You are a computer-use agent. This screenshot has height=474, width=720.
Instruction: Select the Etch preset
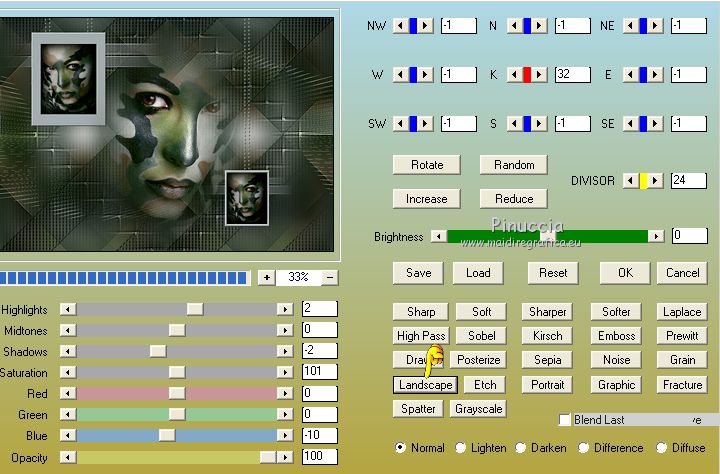click(485, 384)
